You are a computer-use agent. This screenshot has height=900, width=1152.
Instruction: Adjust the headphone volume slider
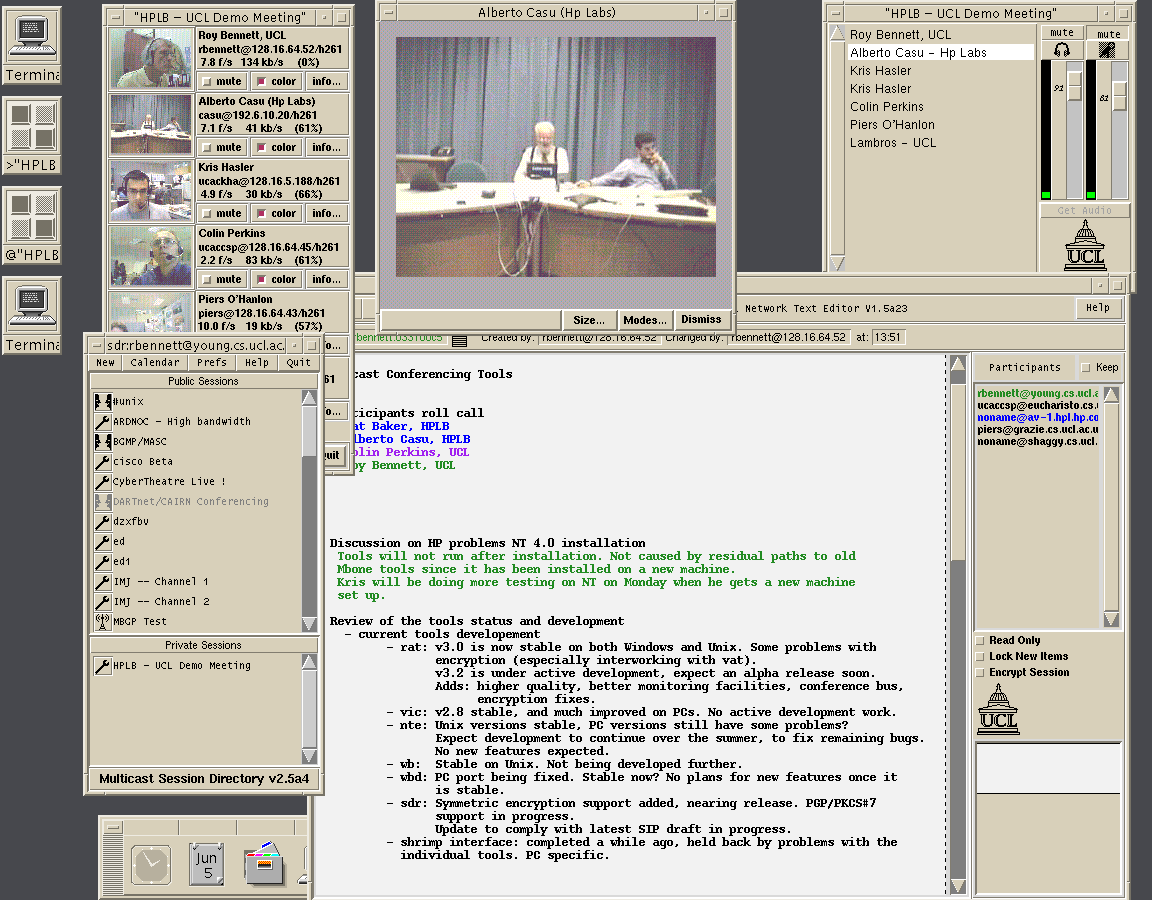pos(1074,86)
